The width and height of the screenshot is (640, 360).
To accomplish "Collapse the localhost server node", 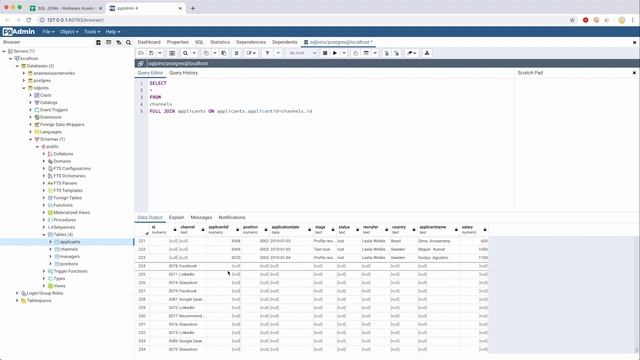I will (11, 59).
